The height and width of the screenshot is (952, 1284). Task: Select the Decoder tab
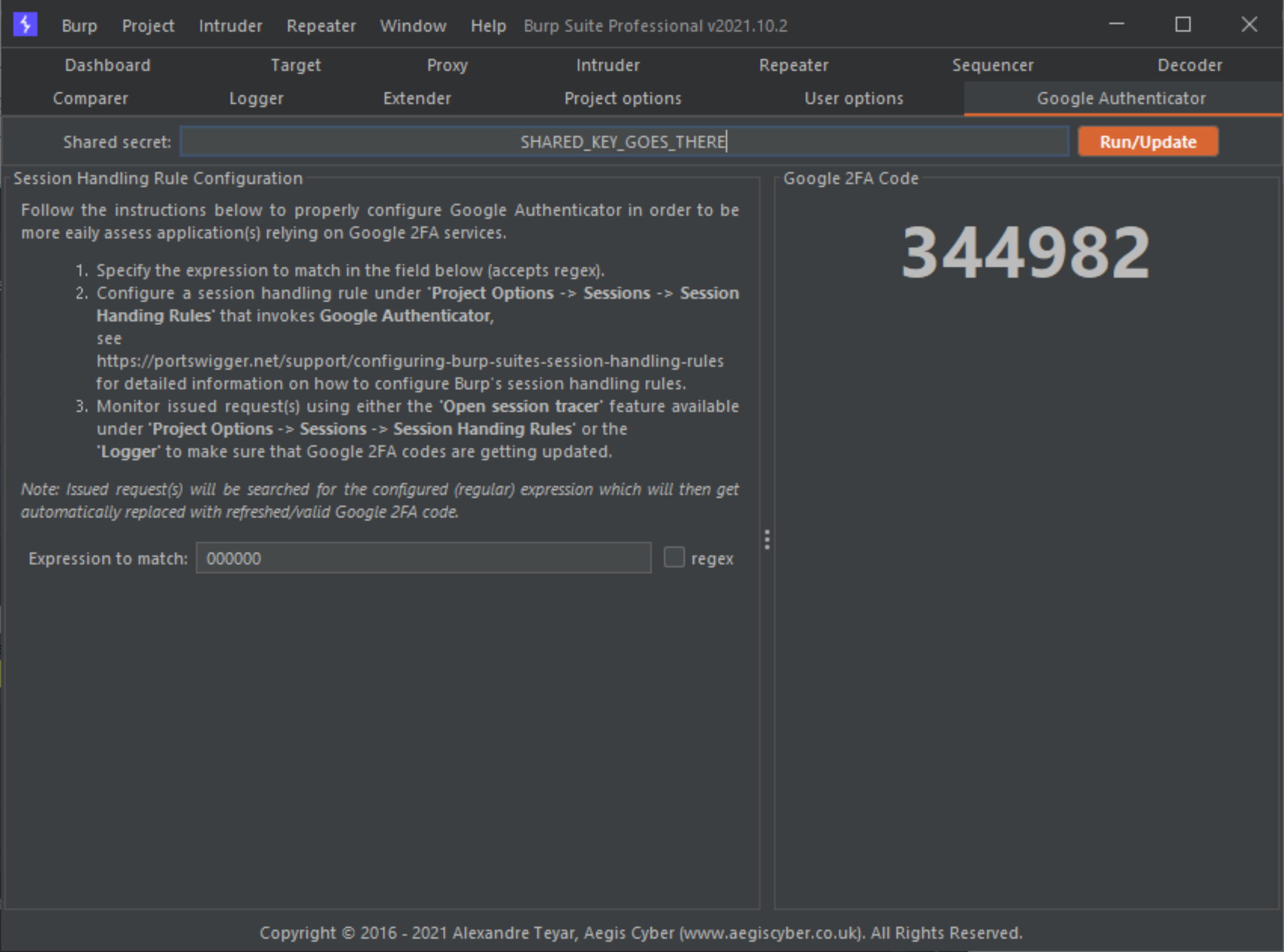(x=1189, y=65)
